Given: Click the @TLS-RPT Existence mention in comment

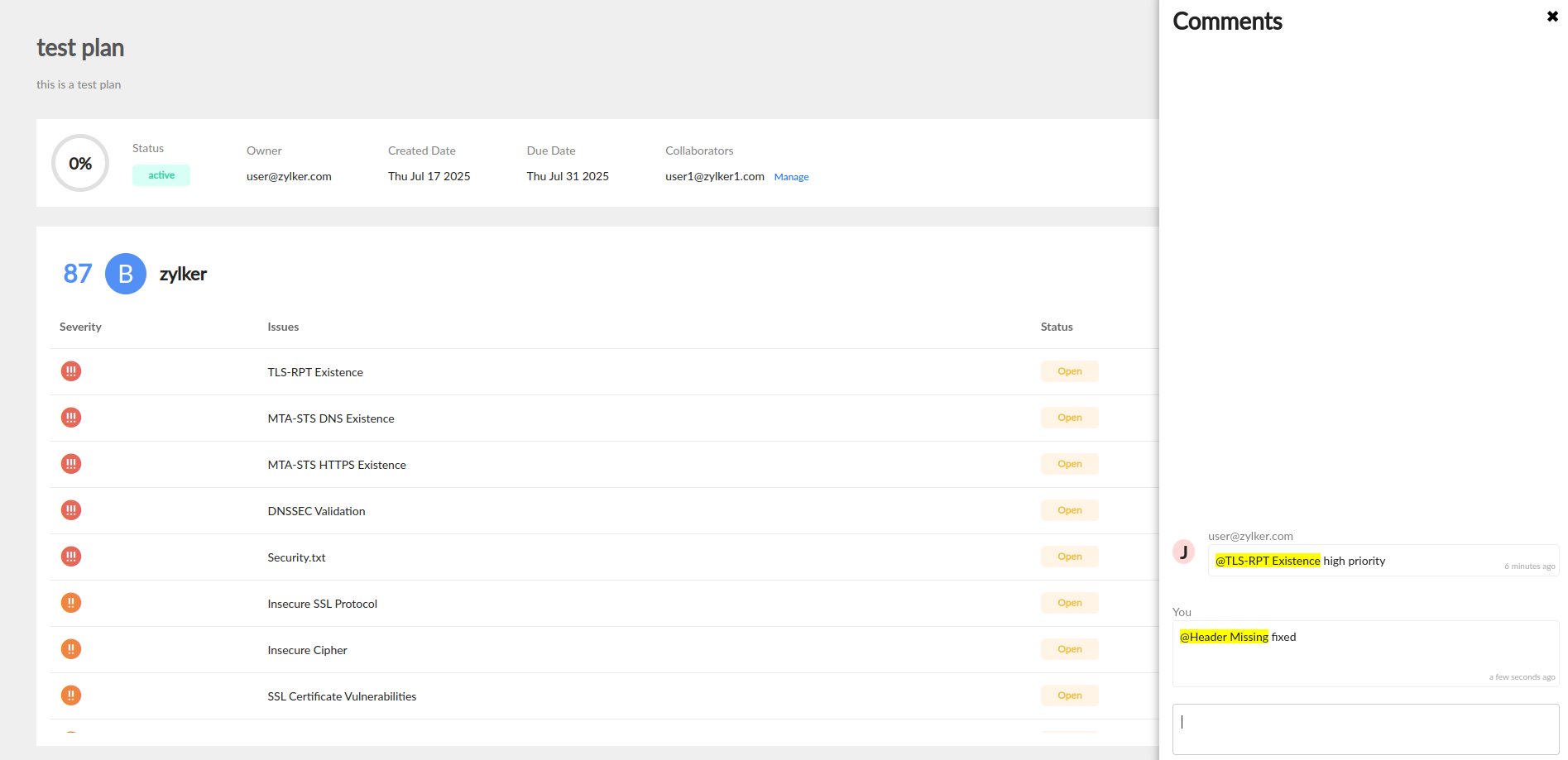Looking at the screenshot, I should pos(1268,561).
